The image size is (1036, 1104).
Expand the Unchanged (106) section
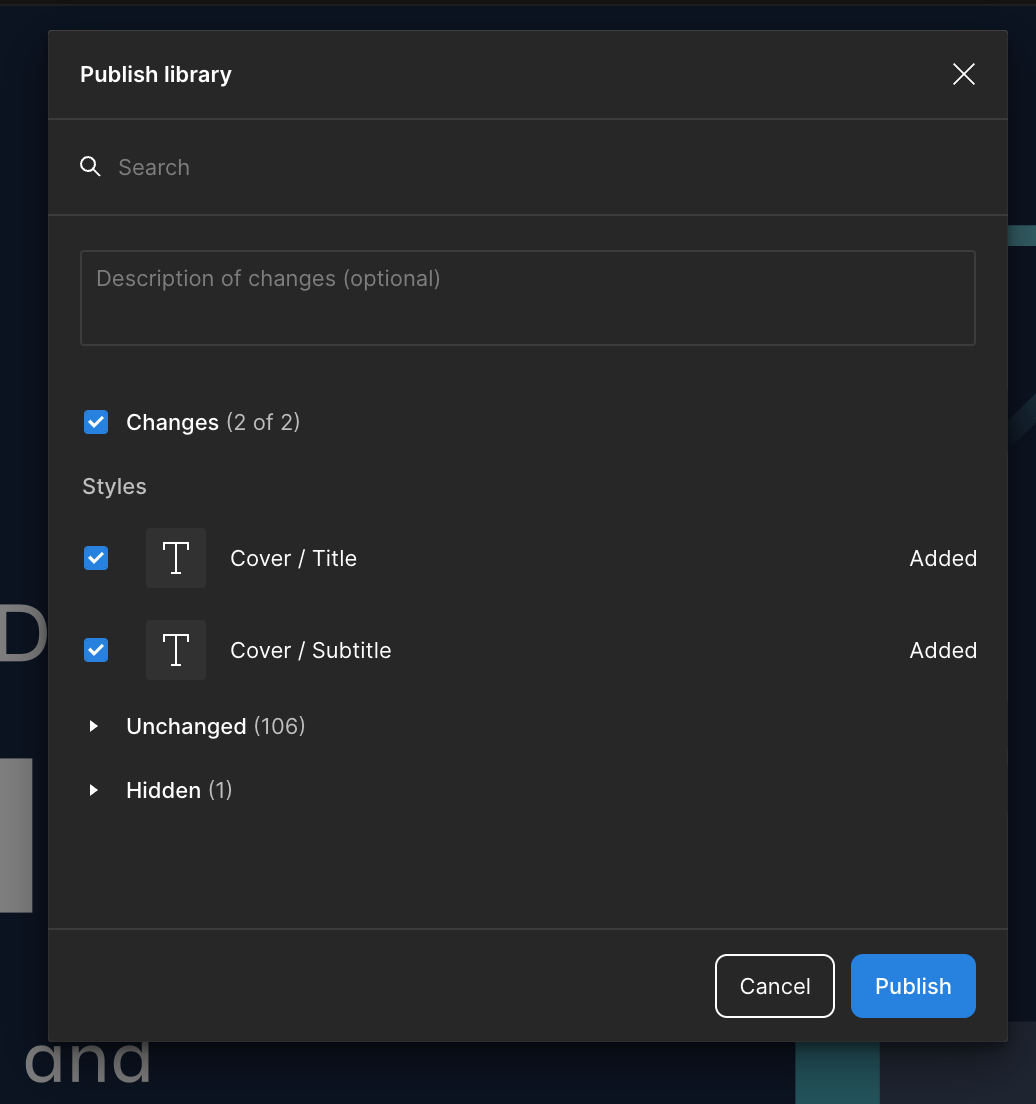coord(94,726)
